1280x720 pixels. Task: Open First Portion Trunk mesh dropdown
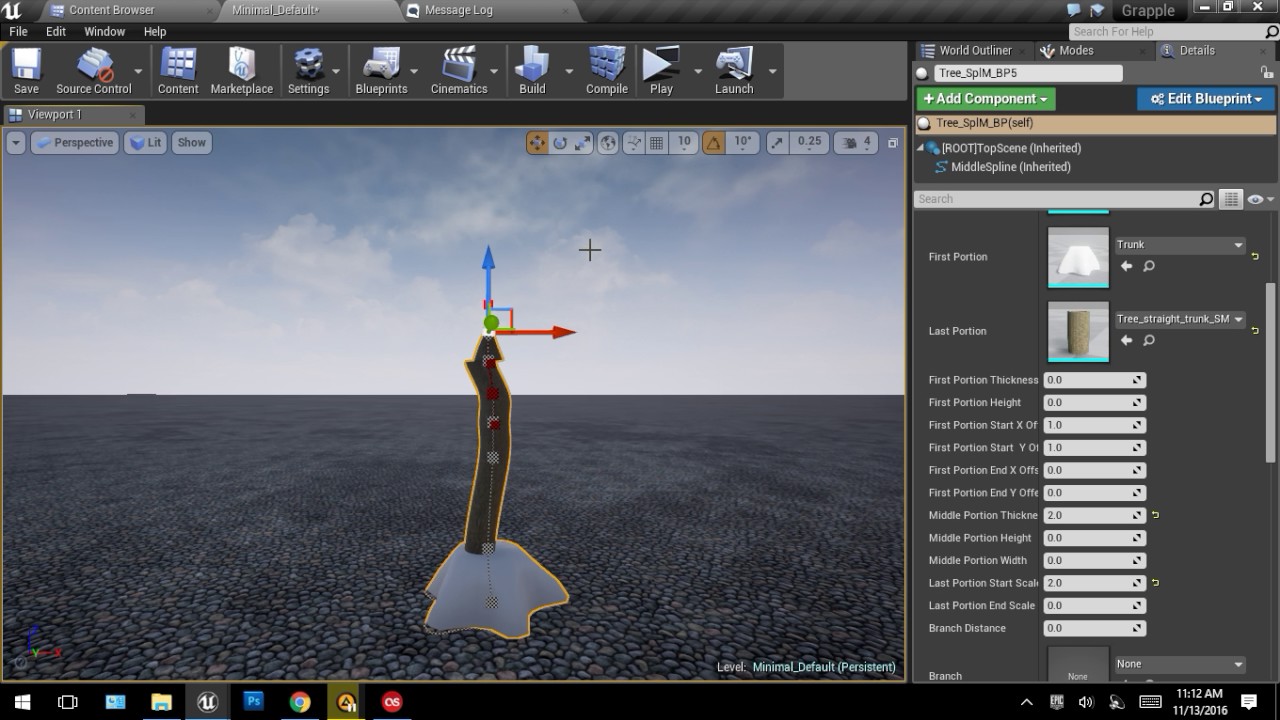point(1180,245)
